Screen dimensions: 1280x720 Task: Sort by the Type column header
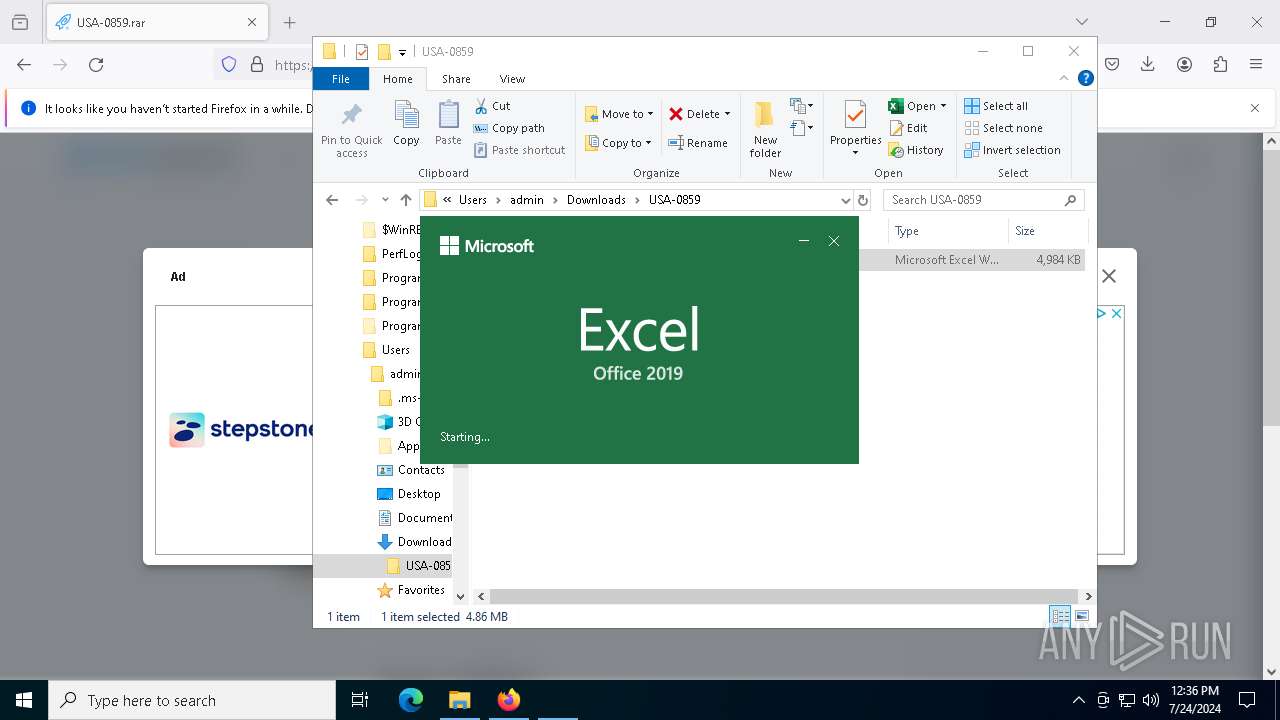[x=950, y=231]
